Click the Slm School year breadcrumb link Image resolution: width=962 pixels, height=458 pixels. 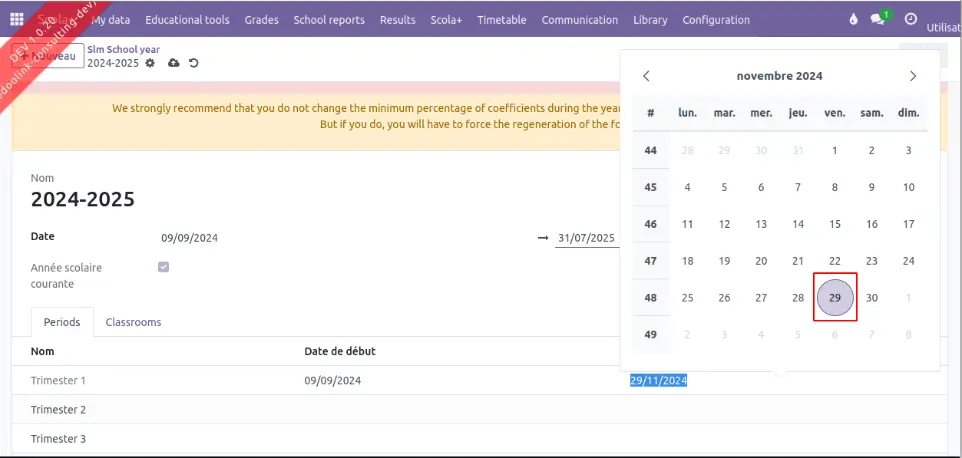coord(123,49)
